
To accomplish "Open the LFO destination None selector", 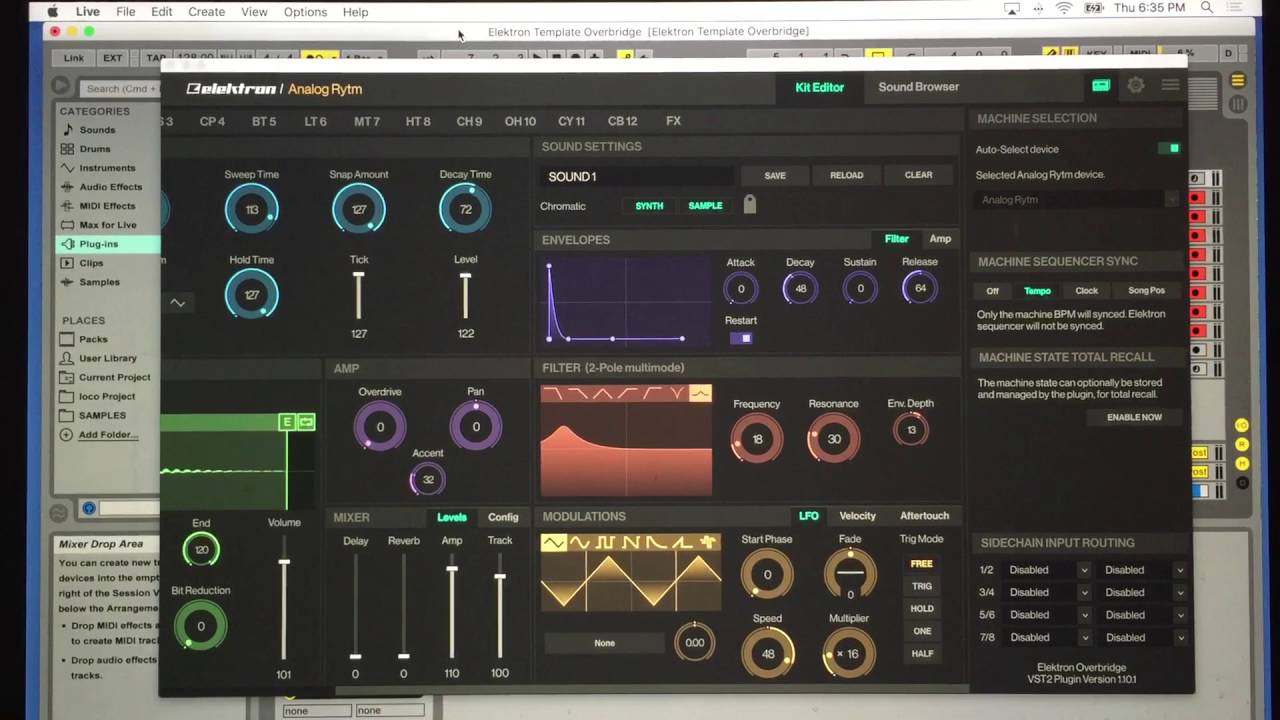I will pos(604,643).
